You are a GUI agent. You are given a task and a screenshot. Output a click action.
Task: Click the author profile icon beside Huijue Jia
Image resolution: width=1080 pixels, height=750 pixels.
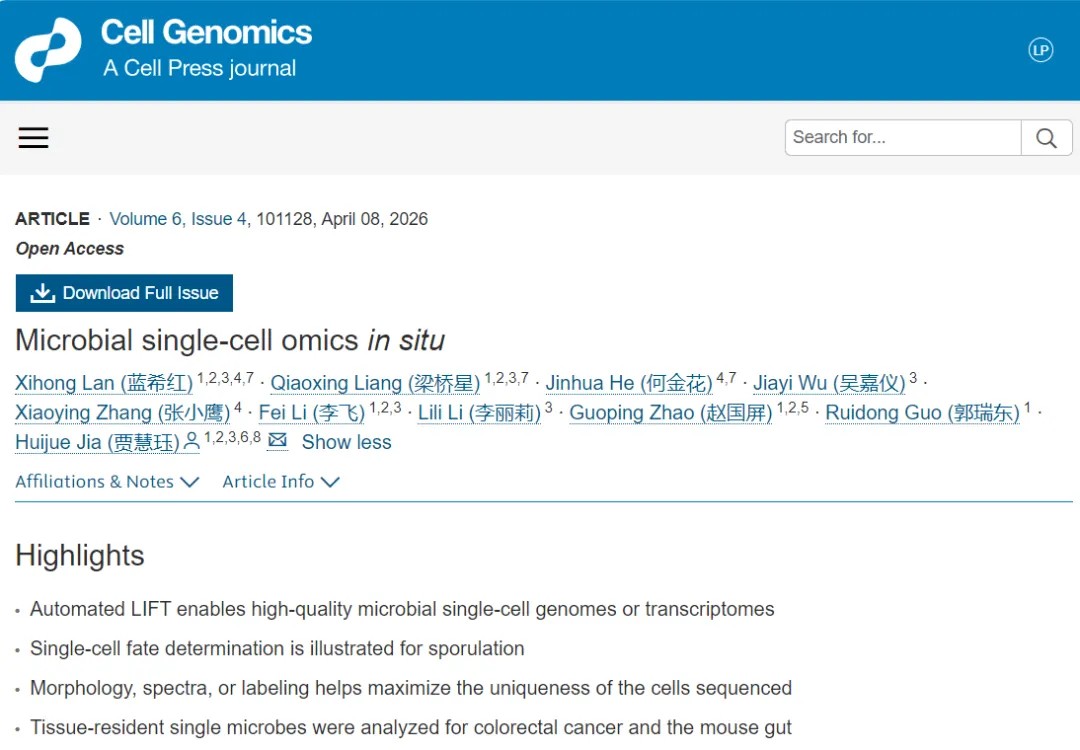[x=190, y=441]
